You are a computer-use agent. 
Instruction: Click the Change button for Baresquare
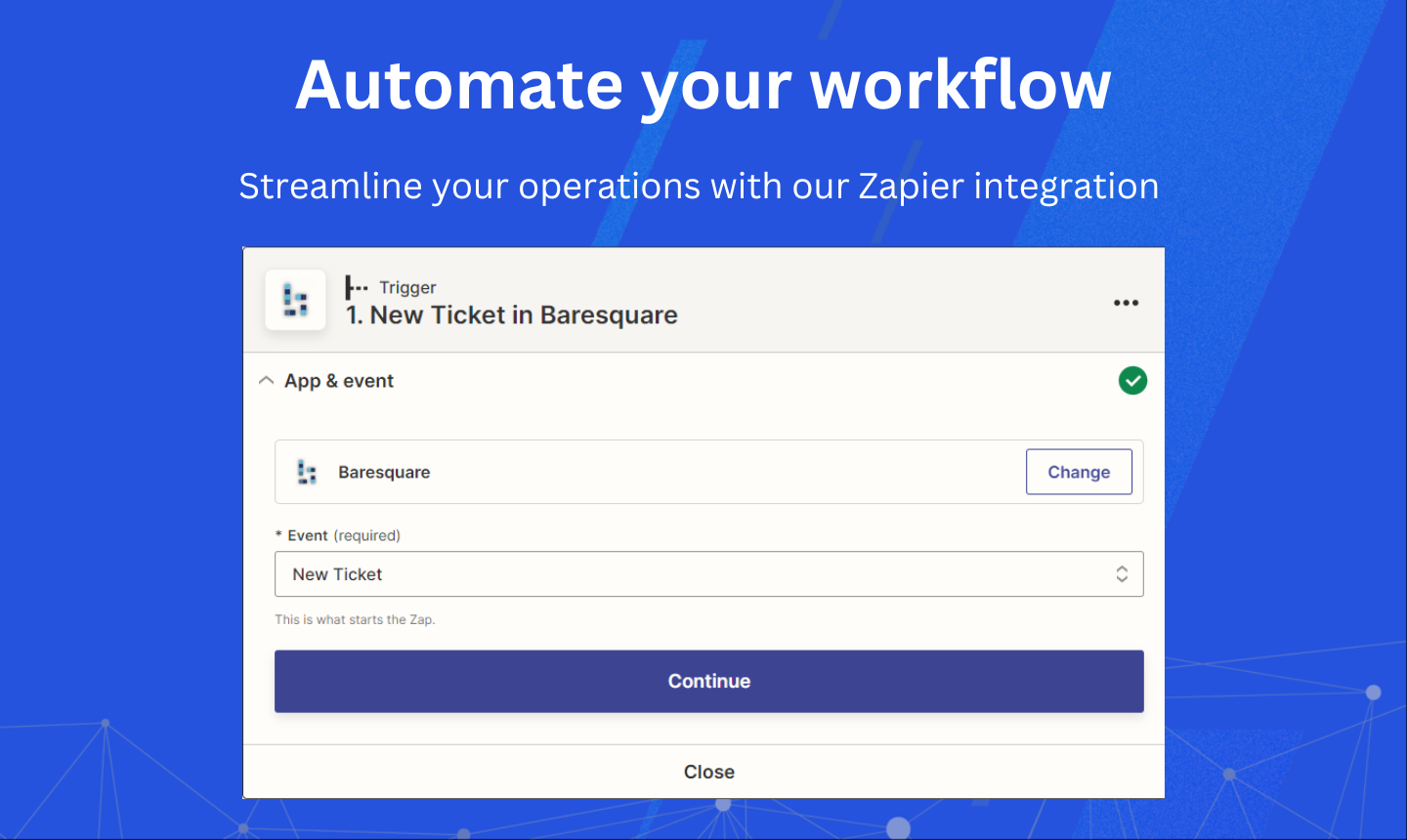click(1079, 472)
